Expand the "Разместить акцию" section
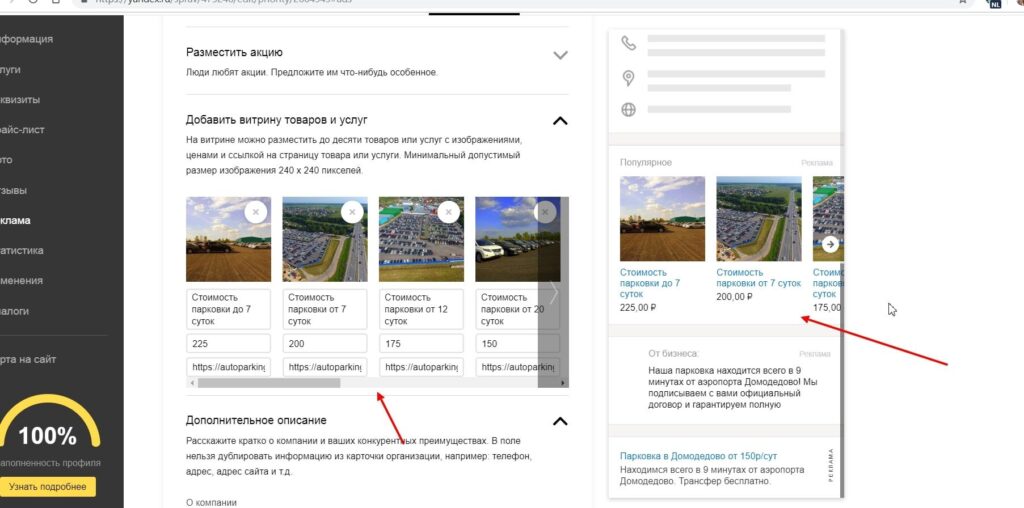This screenshot has height=508, width=1024. pyautogui.click(x=560, y=56)
